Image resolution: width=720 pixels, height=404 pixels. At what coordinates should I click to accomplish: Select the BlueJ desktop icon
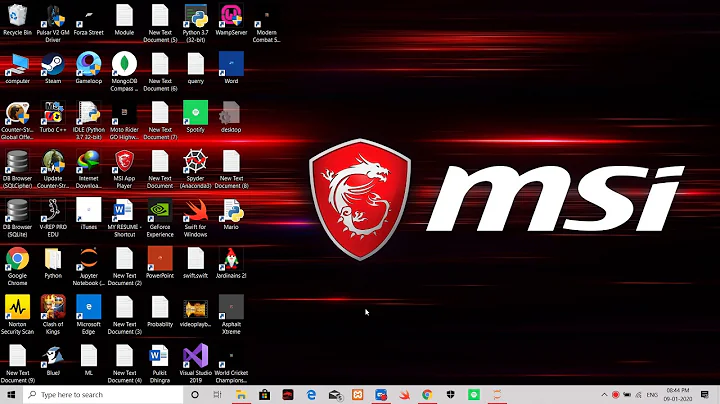[53, 360]
